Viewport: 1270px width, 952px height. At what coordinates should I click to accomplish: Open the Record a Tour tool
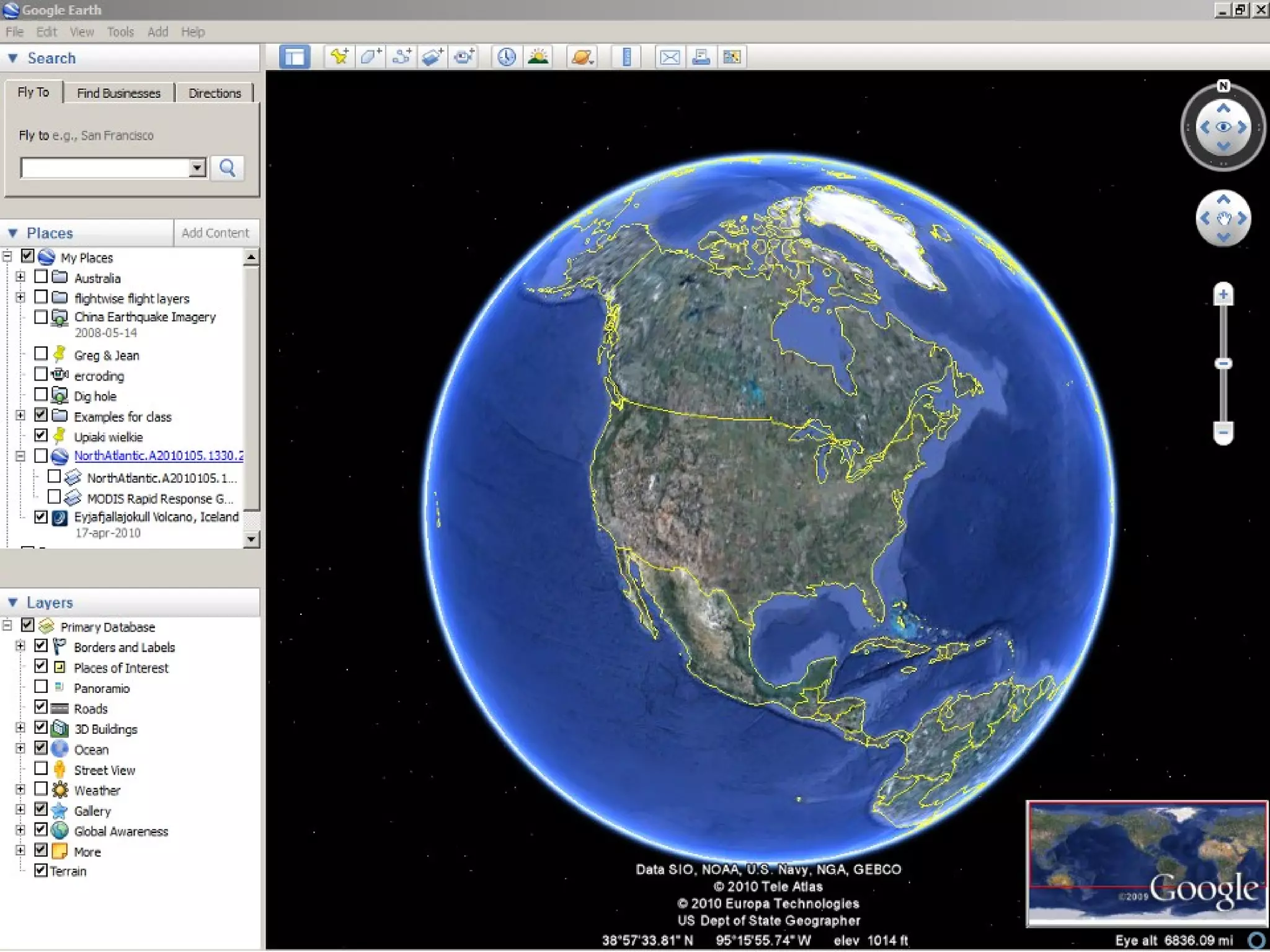coord(464,57)
